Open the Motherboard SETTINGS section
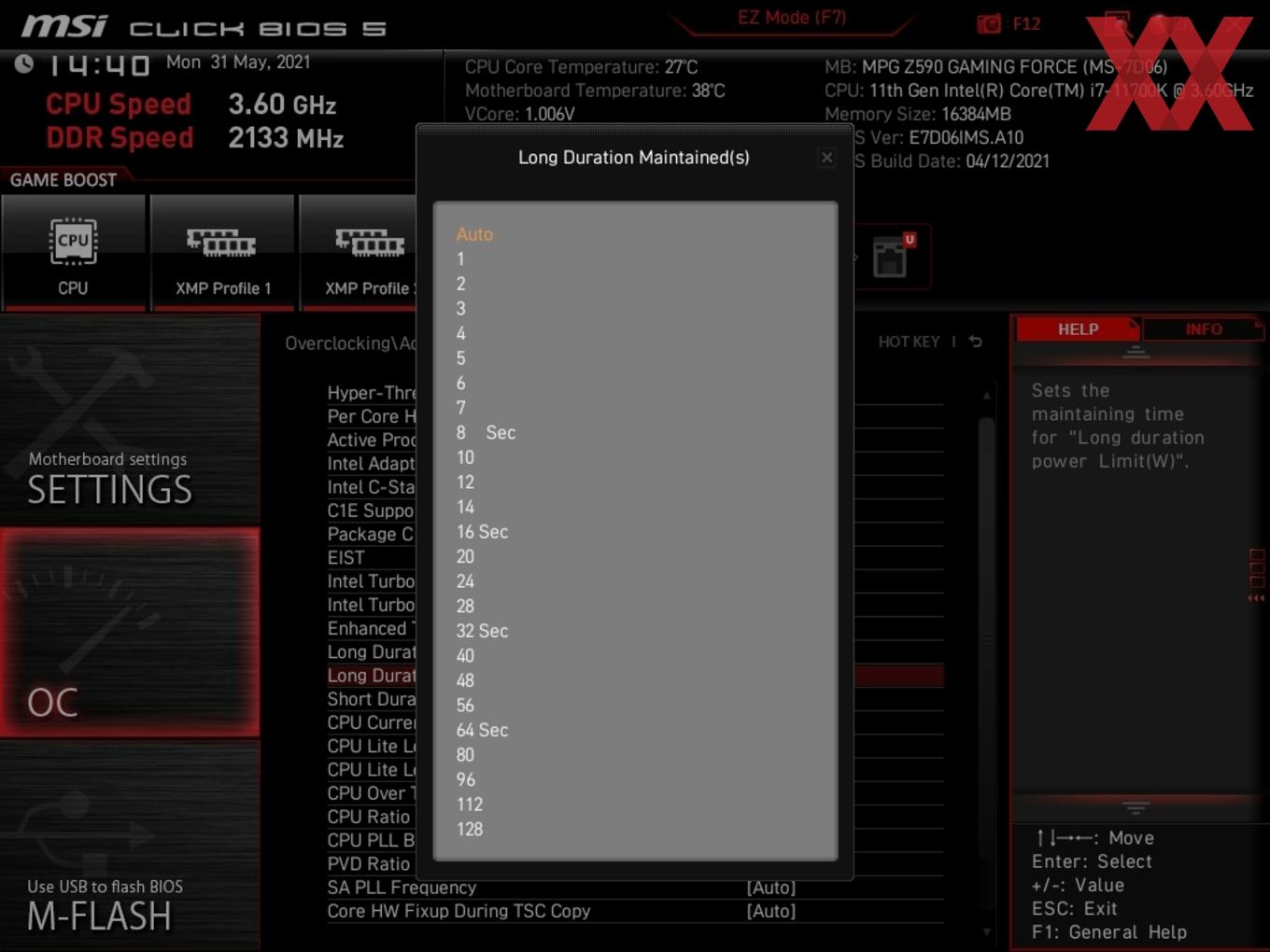Screen dimensions: 1270x952 [130, 419]
